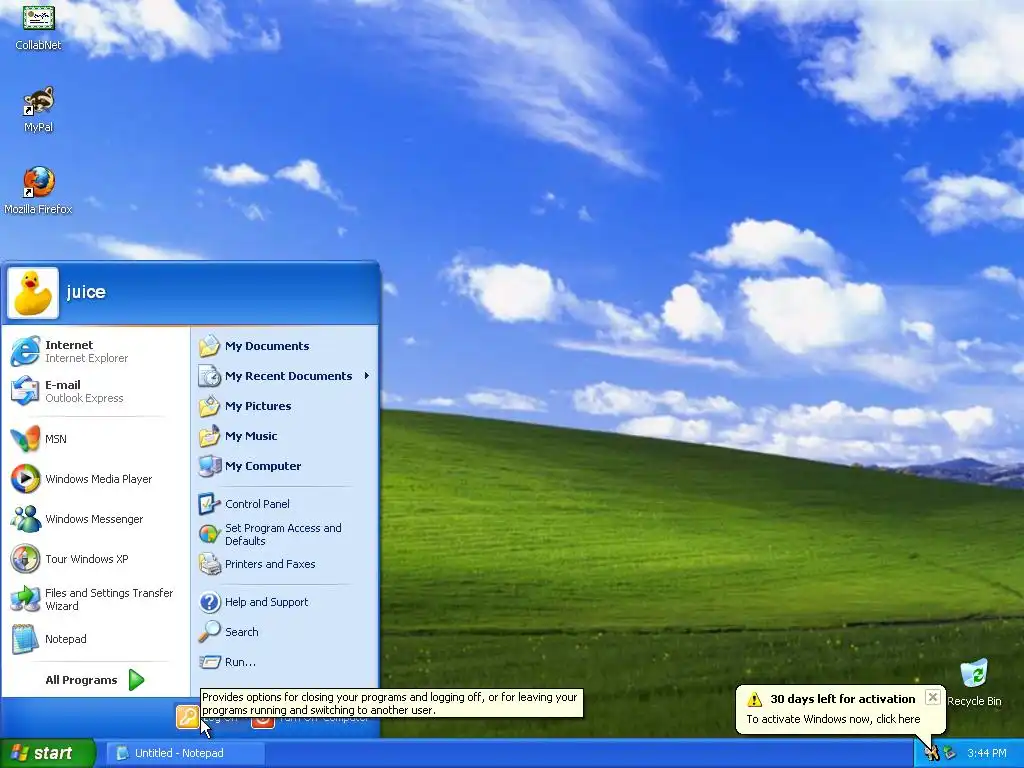Select the MyPal desktop shortcut
The width and height of the screenshot is (1024, 768).
(x=39, y=109)
